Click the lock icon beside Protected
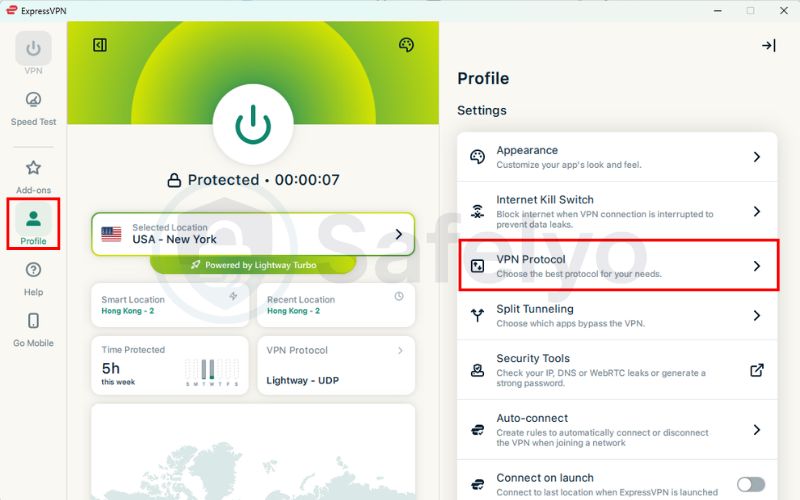Image resolution: width=800 pixels, height=500 pixels. [x=174, y=180]
